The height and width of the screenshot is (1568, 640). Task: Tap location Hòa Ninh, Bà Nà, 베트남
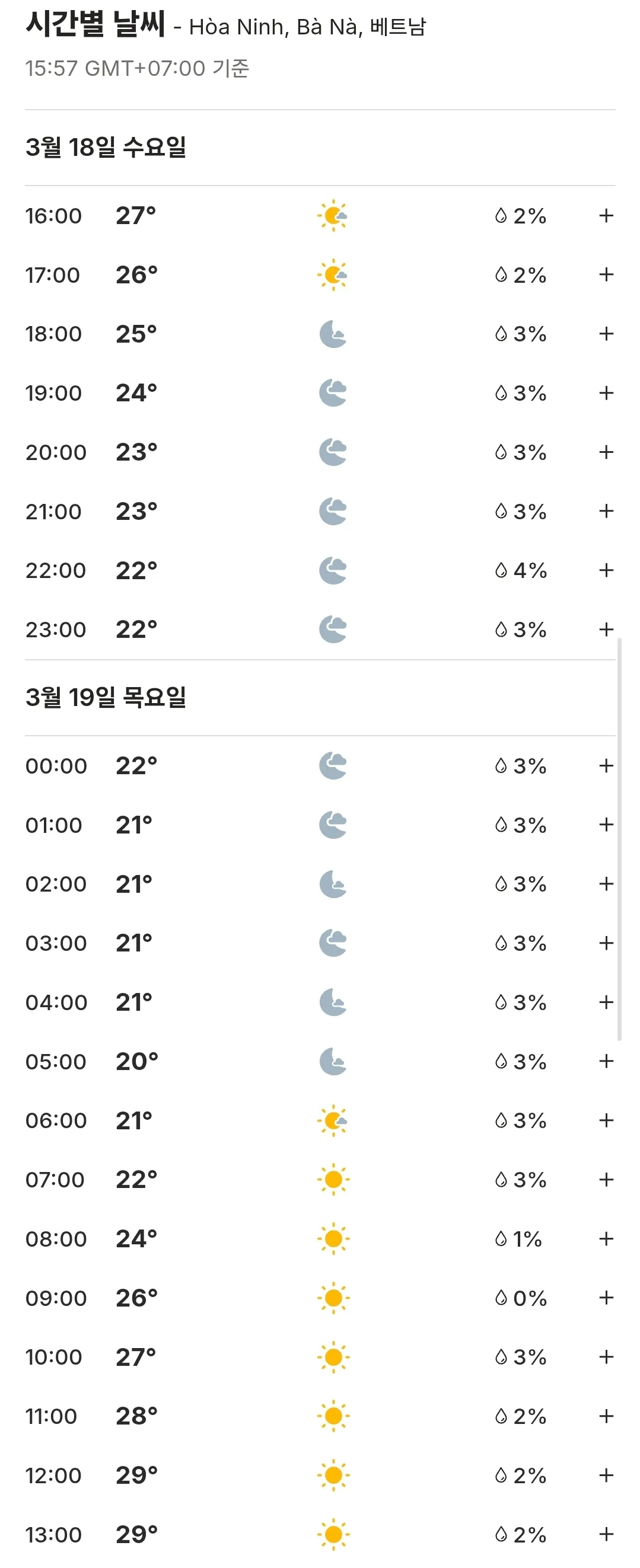pyautogui.click(x=307, y=27)
